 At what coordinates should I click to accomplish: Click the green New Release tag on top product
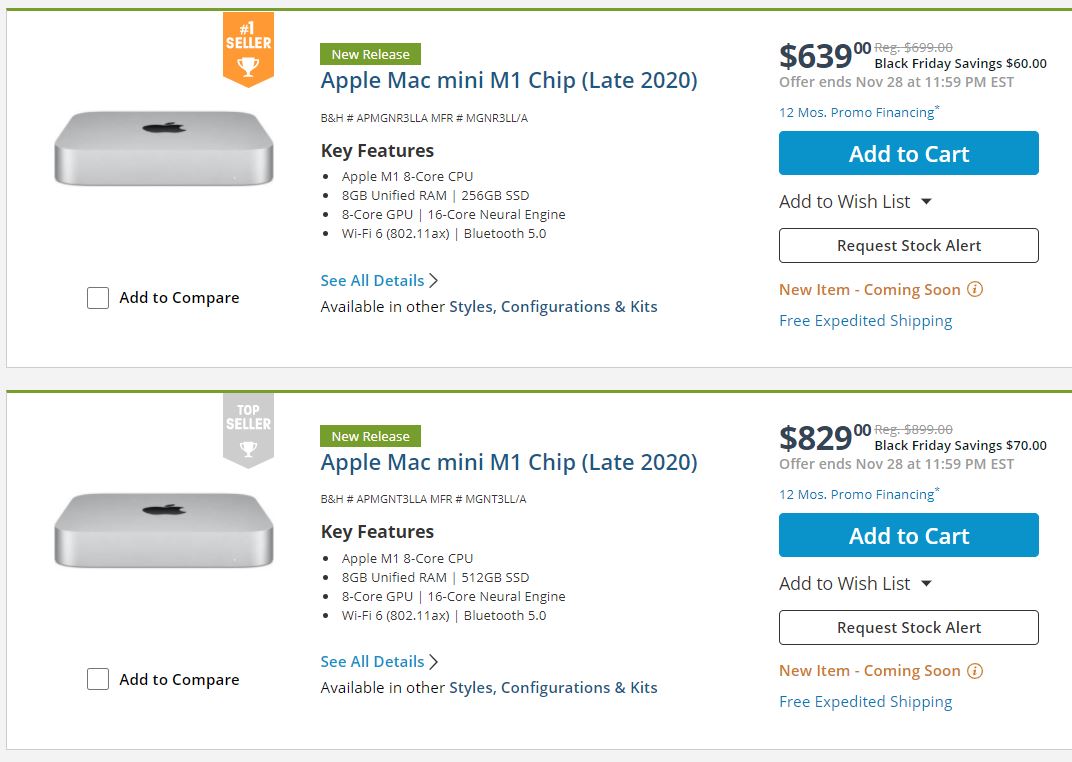pyautogui.click(x=370, y=54)
